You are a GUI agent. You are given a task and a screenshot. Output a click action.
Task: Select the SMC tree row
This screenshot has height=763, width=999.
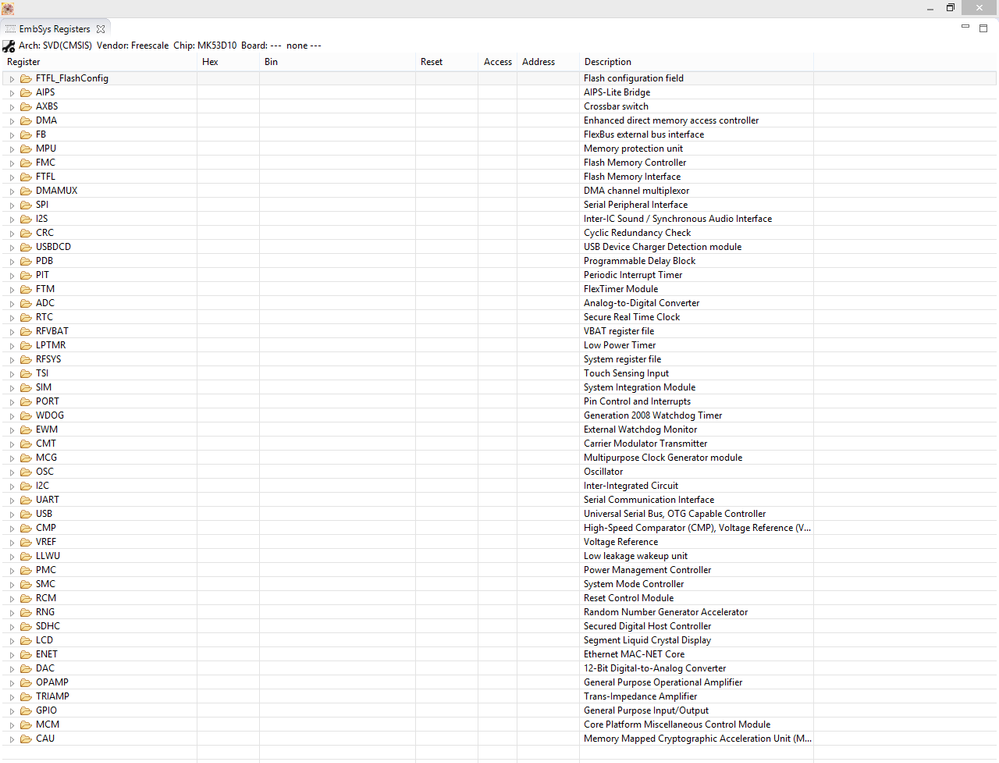pos(500,584)
